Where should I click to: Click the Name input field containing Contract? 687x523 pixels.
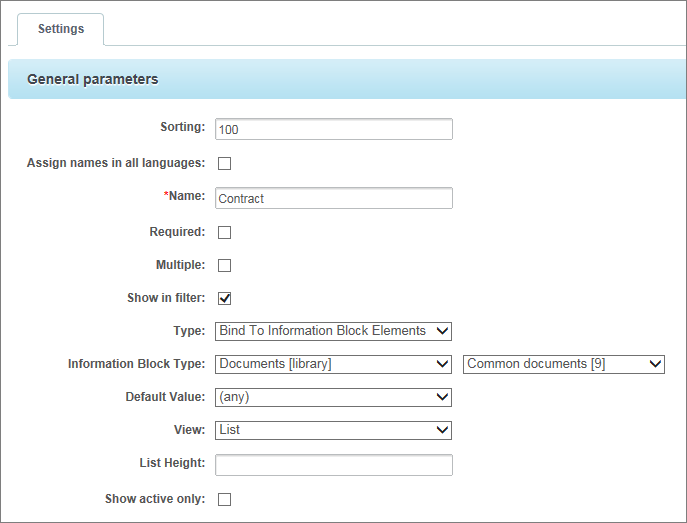click(x=334, y=198)
